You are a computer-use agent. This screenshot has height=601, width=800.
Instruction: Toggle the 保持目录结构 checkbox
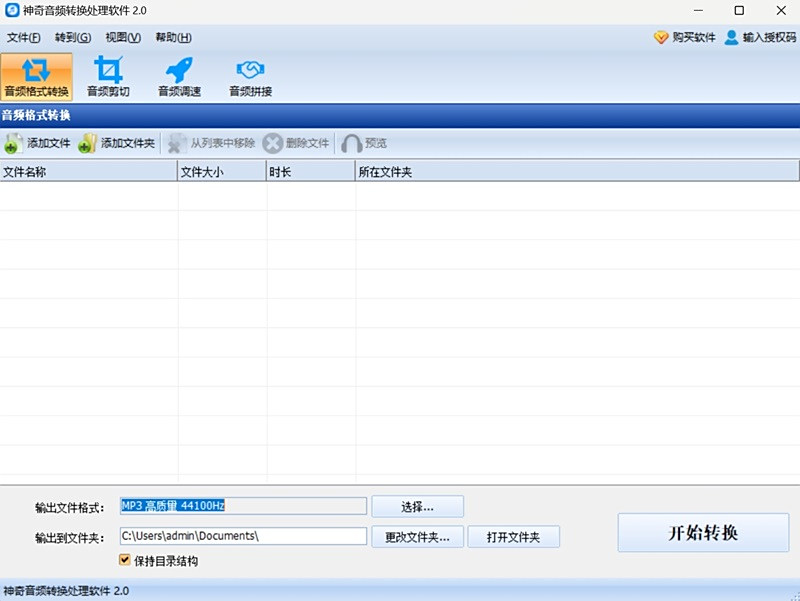click(x=125, y=560)
